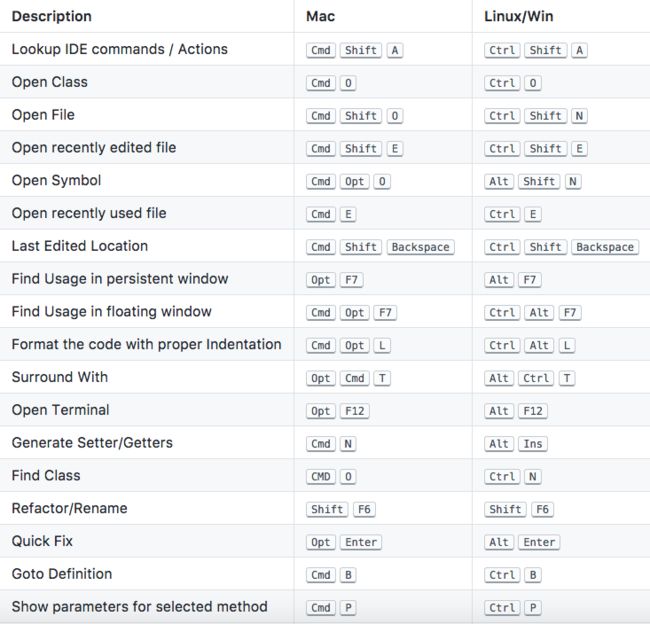Click the Ins key badge

(x=533, y=444)
